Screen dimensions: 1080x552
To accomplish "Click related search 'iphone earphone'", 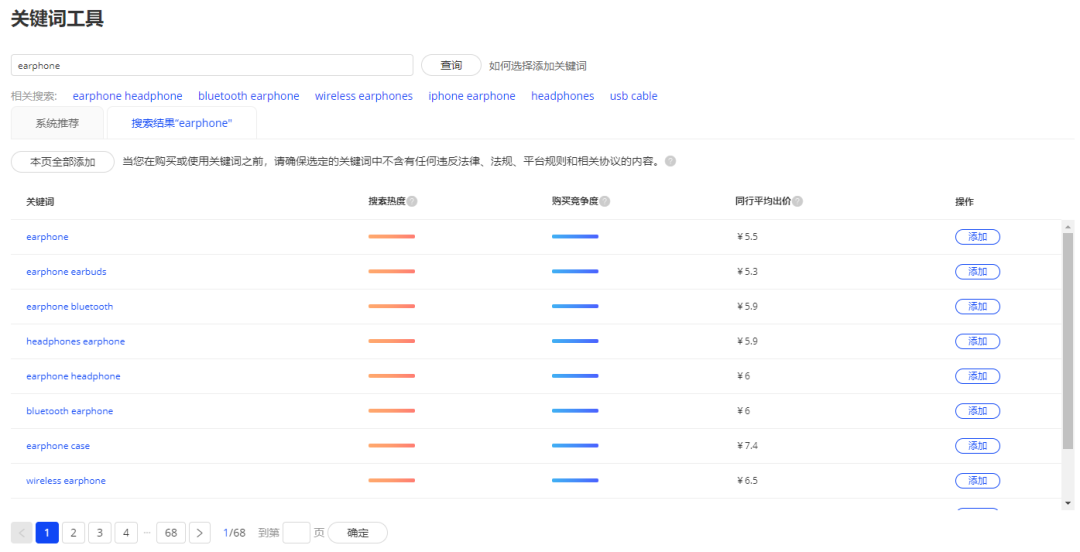I will coord(472,96).
